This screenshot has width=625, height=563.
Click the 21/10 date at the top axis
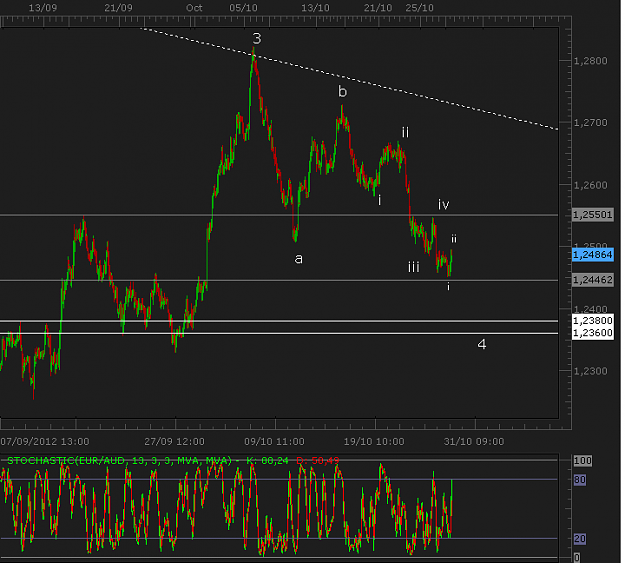point(378,8)
